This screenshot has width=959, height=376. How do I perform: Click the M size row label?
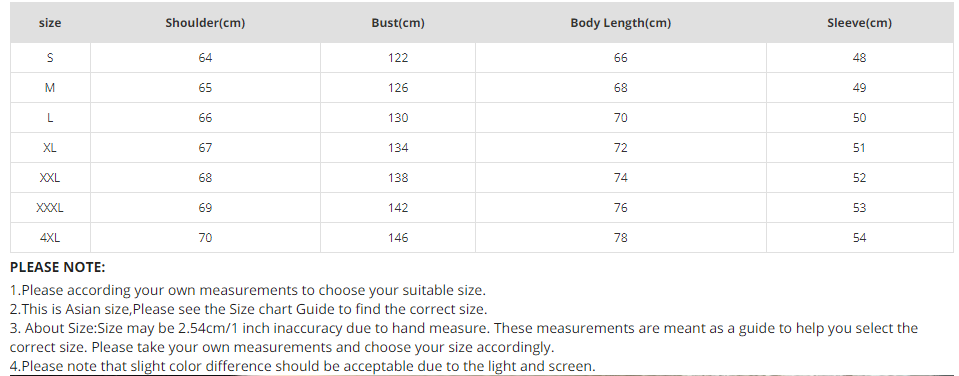pos(50,88)
